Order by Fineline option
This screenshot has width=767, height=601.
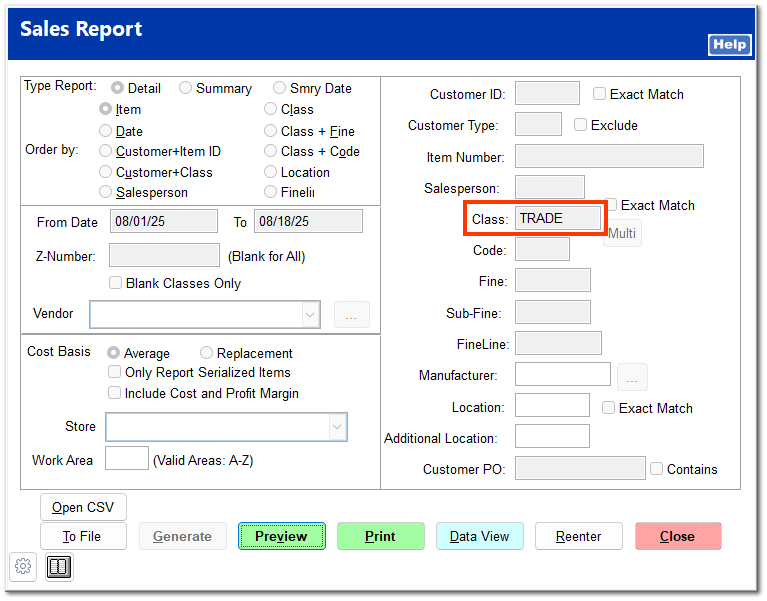coord(270,192)
